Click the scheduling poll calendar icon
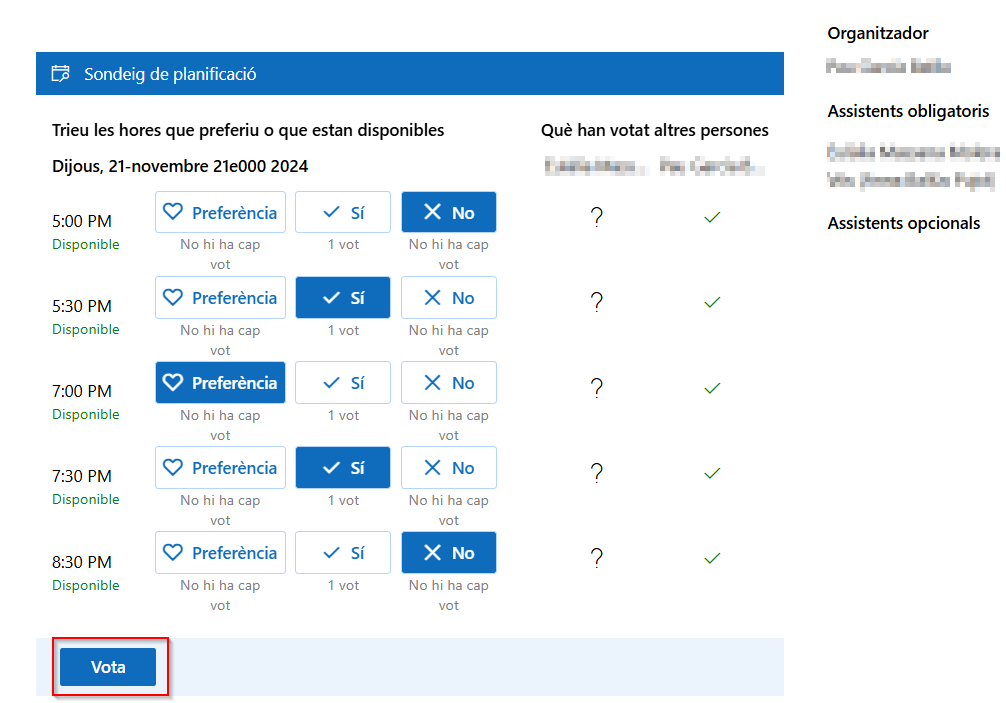The image size is (1006, 703). (61, 74)
